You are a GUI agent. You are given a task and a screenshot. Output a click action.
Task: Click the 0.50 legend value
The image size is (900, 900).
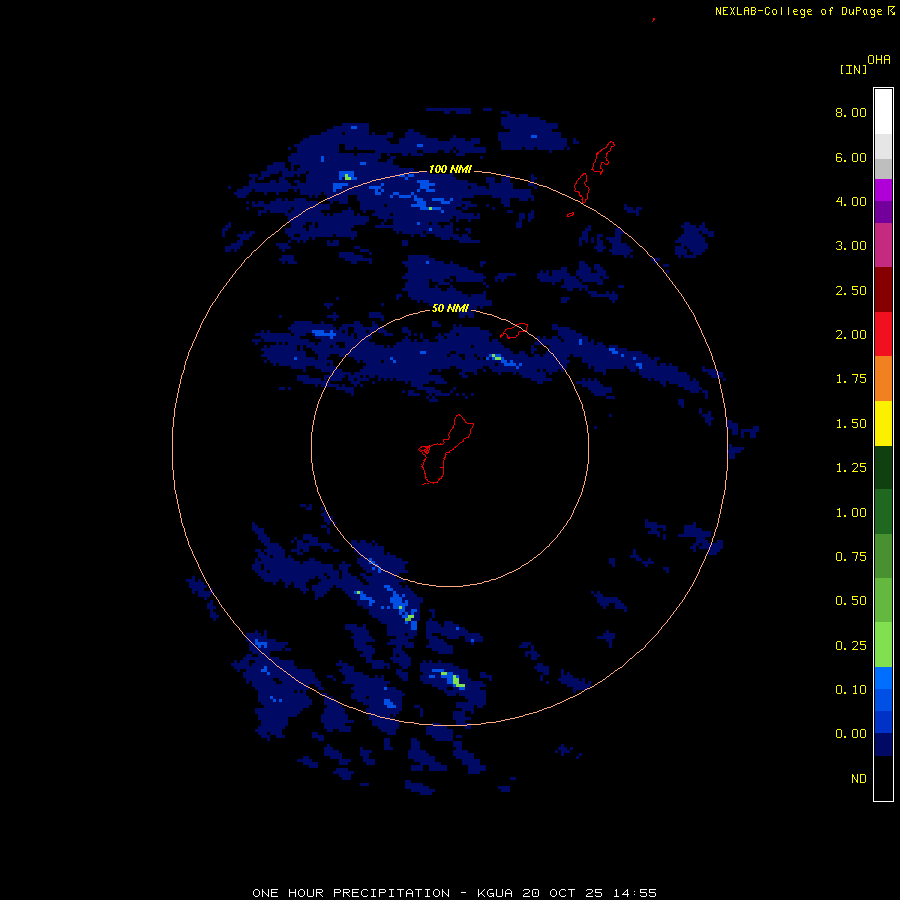coord(851,601)
